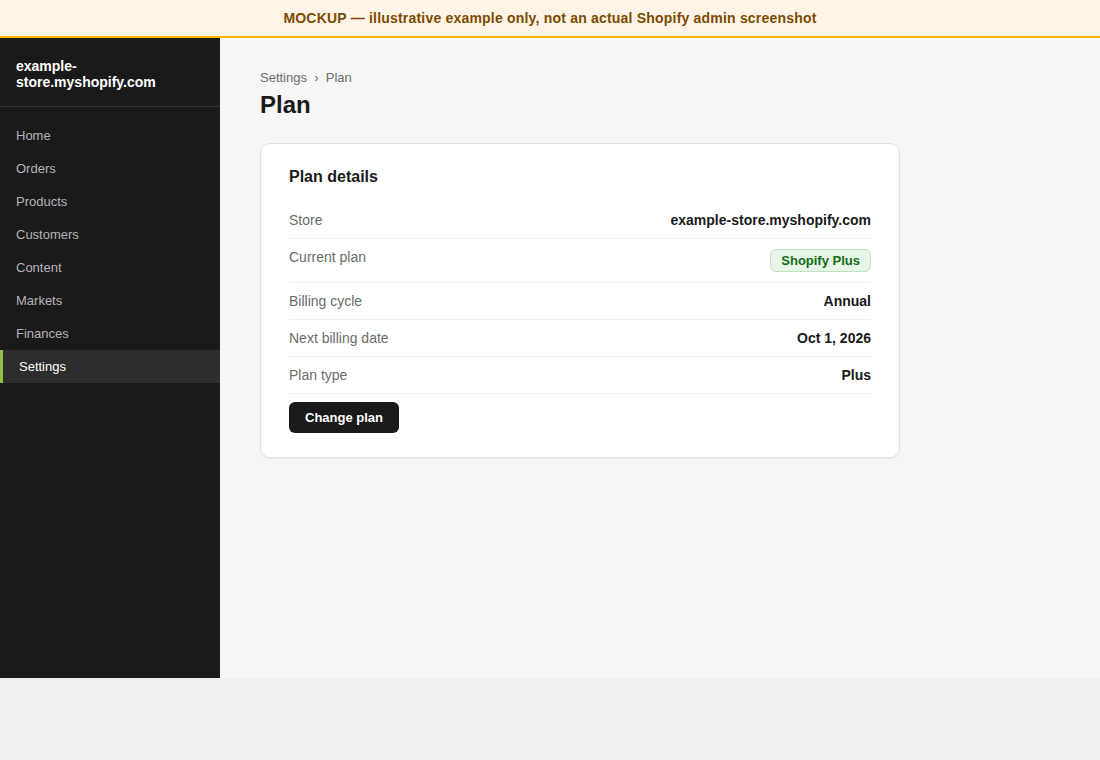Click the Oct 1, 2026 billing date
1100x760 pixels.
click(x=833, y=338)
